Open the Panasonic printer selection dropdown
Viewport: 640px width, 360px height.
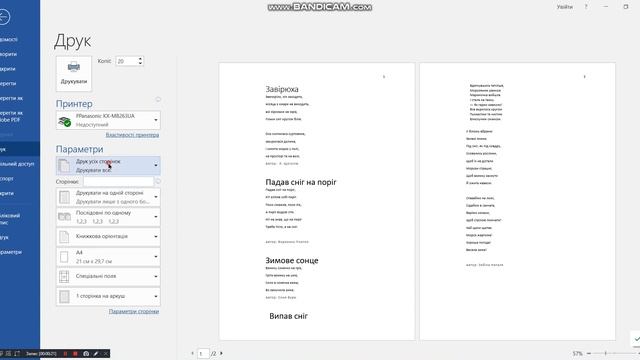point(108,120)
